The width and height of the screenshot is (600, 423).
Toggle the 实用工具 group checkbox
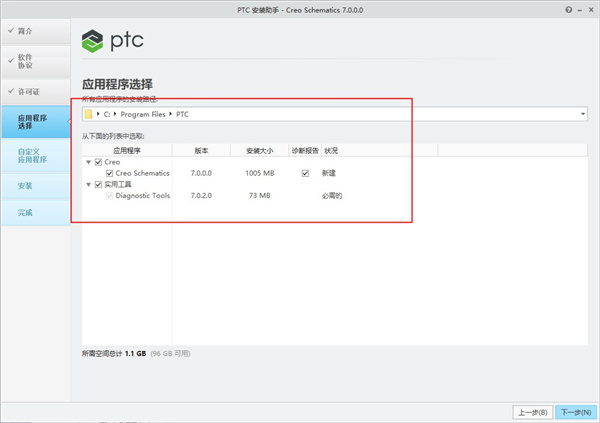(x=98, y=184)
